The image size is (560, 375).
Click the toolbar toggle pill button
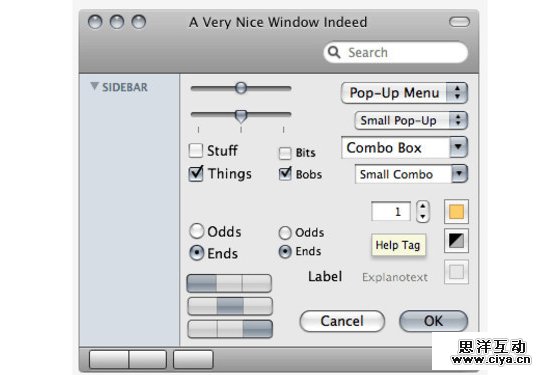(459, 22)
